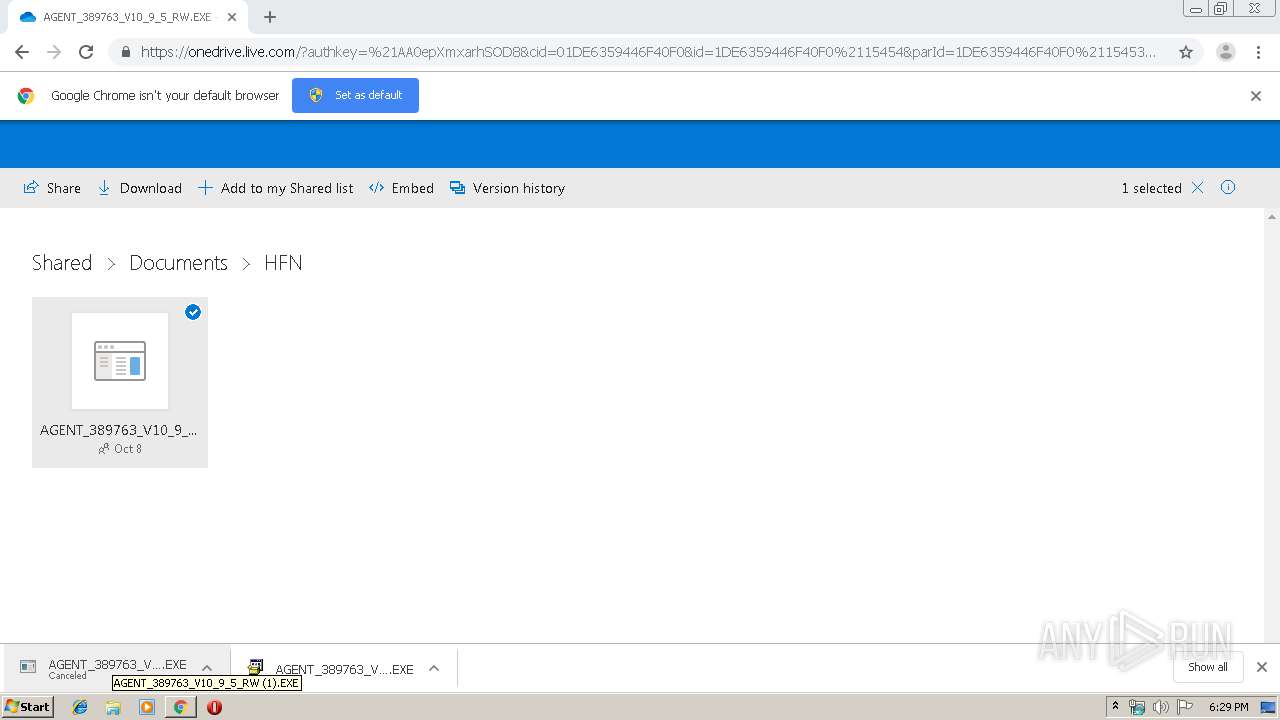Image resolution: width=1280 pixels, height=720 pixels.
Task: Select the AGENT_389763_V10_9_5_RW.EXE tab
Action: (x=128, y=17)
